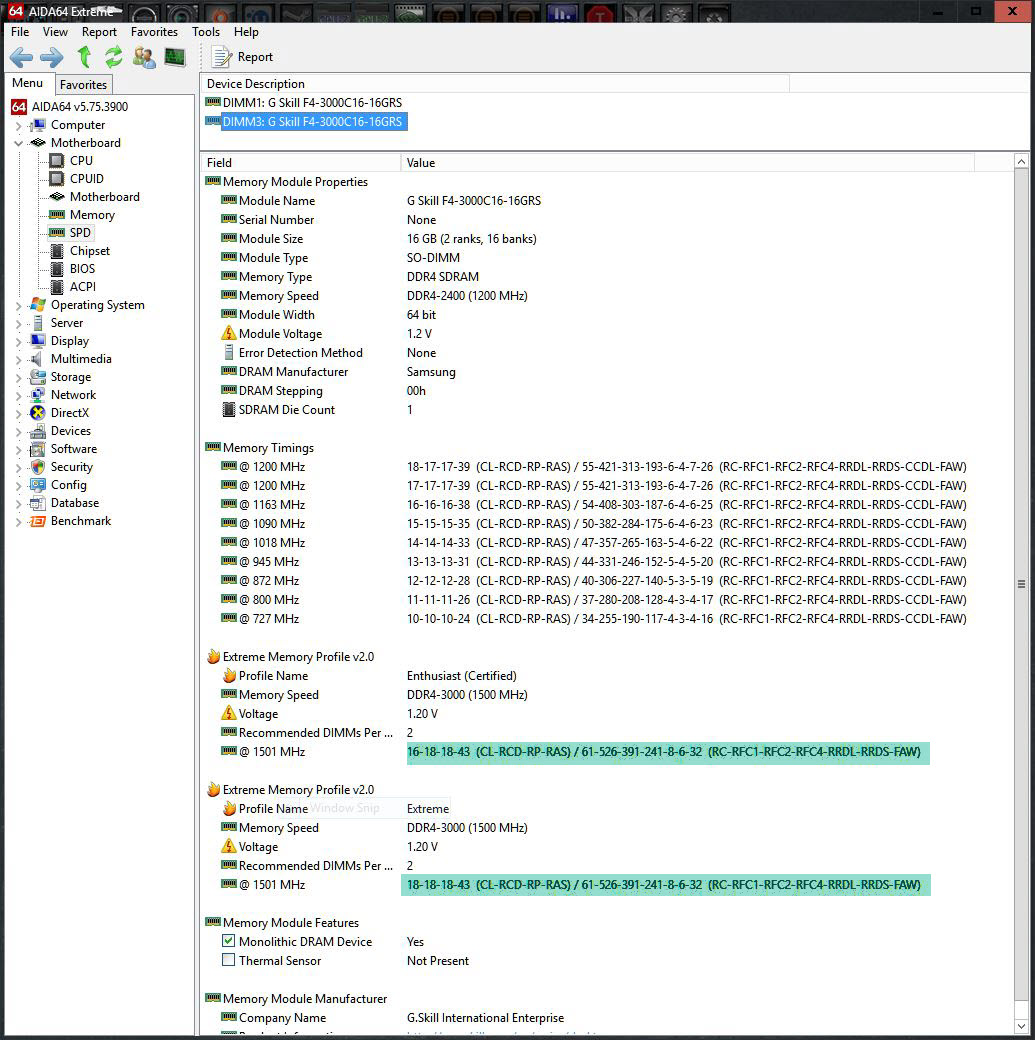Expand the Operating System tree node
The image size is (1035, 1040).
pos(19,306)
